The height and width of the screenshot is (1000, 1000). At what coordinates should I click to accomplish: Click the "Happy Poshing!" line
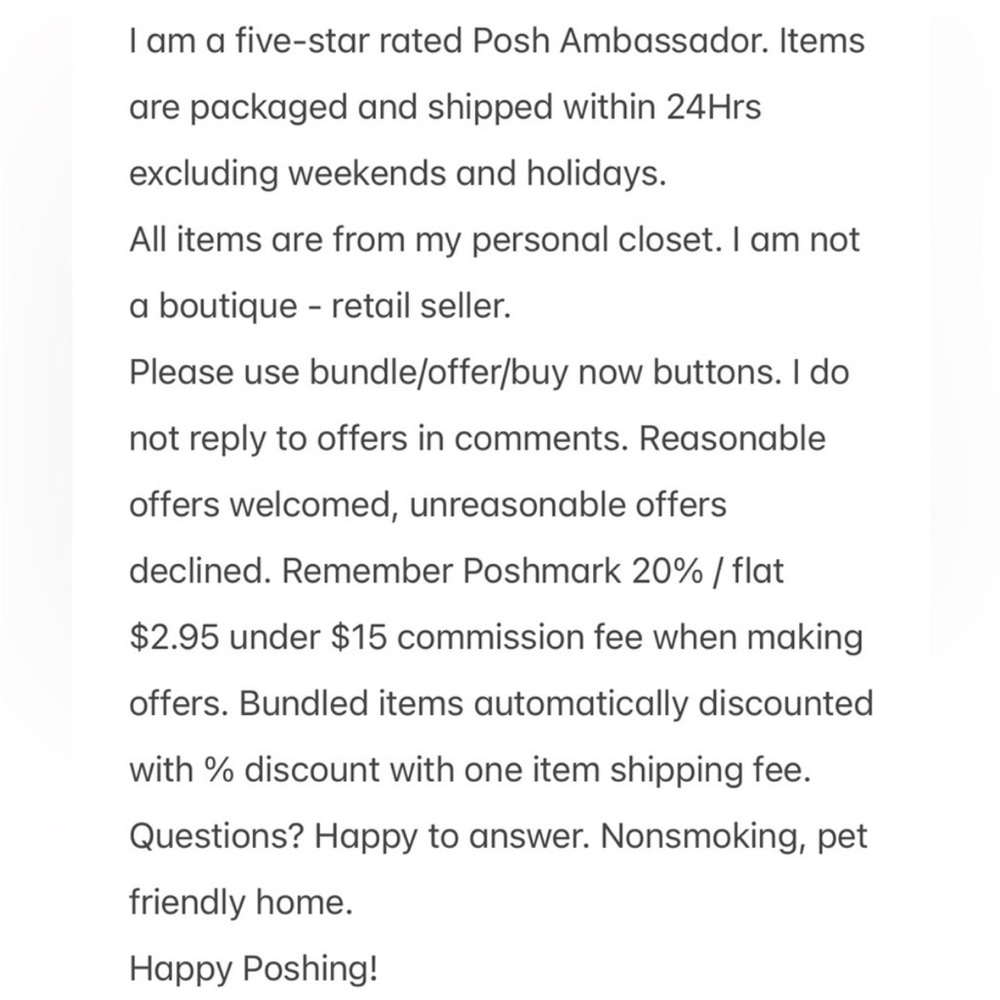(x=254, y=968)
